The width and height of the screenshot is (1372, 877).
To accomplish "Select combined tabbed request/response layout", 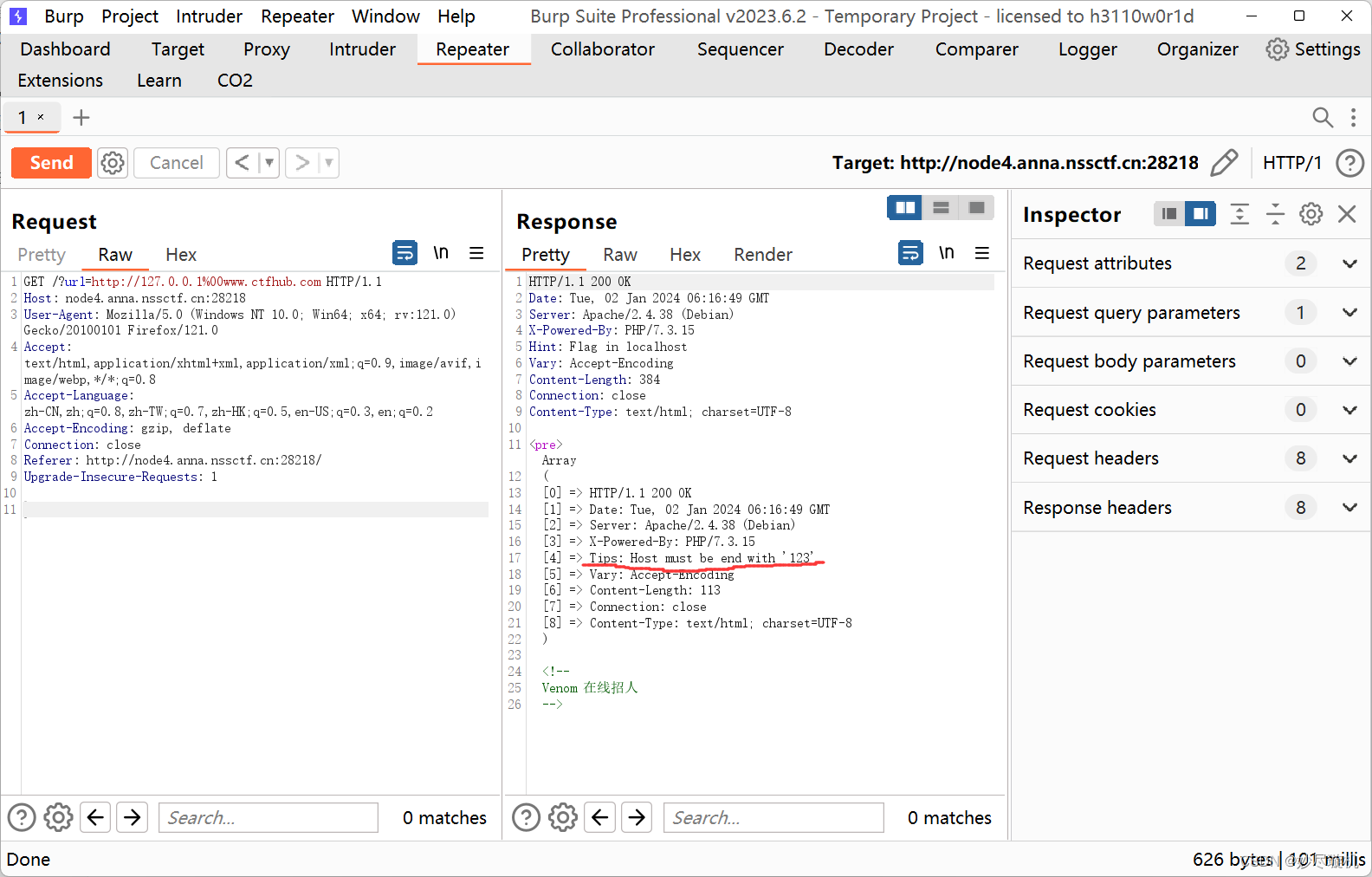I will (x=976, y=208).
